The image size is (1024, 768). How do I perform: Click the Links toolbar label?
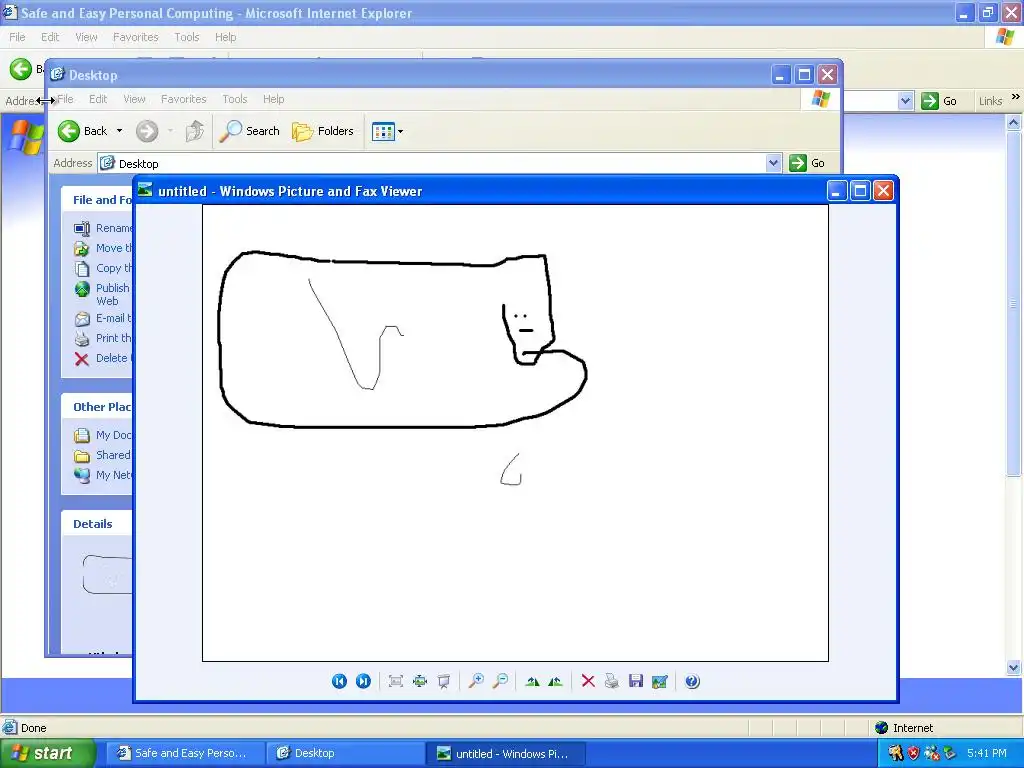tap(990, 101)
